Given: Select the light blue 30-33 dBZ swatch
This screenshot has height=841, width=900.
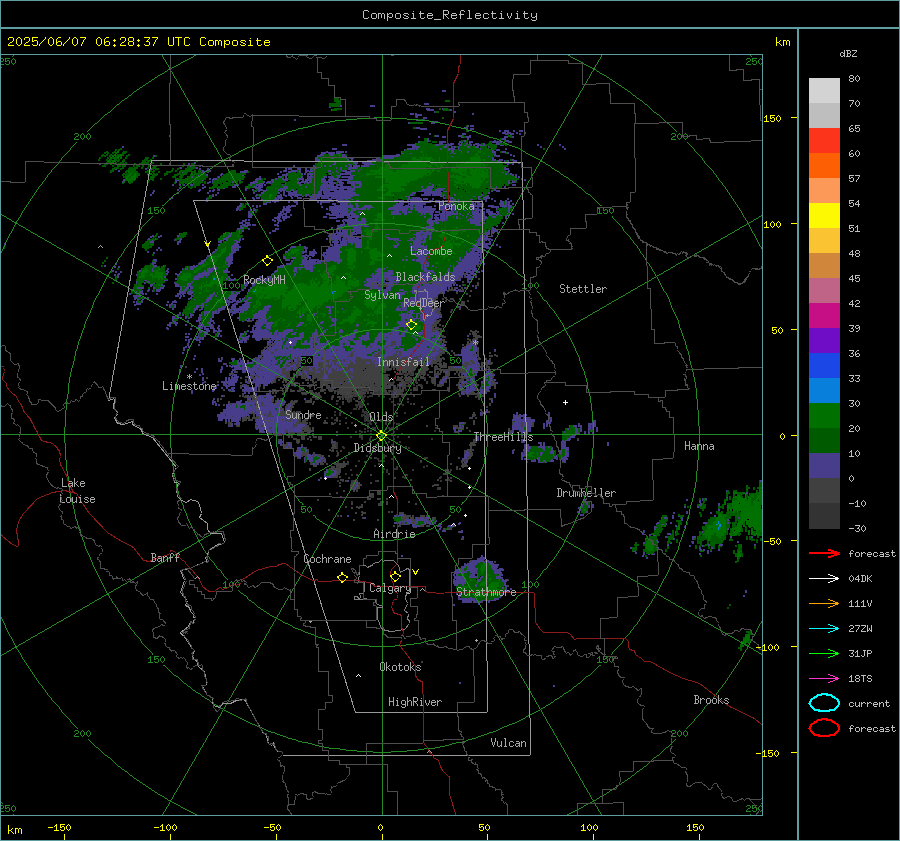Looking at the screenshot, I should pos(824,390).
